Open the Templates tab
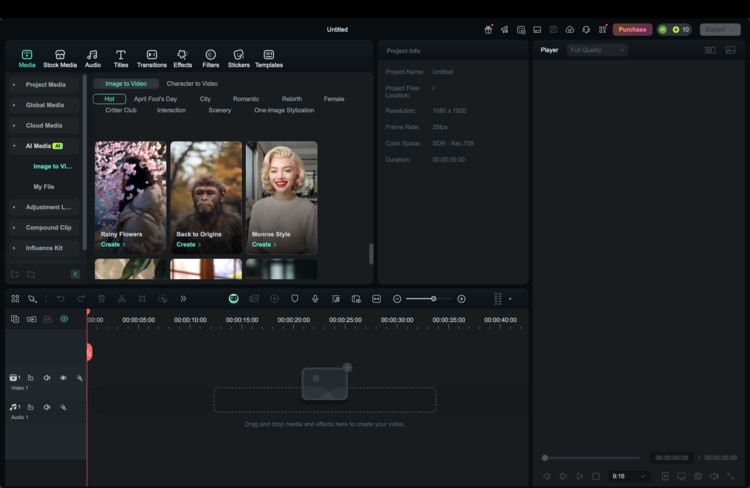Viewport: 750px width, 488px height. tap(269, 58)
